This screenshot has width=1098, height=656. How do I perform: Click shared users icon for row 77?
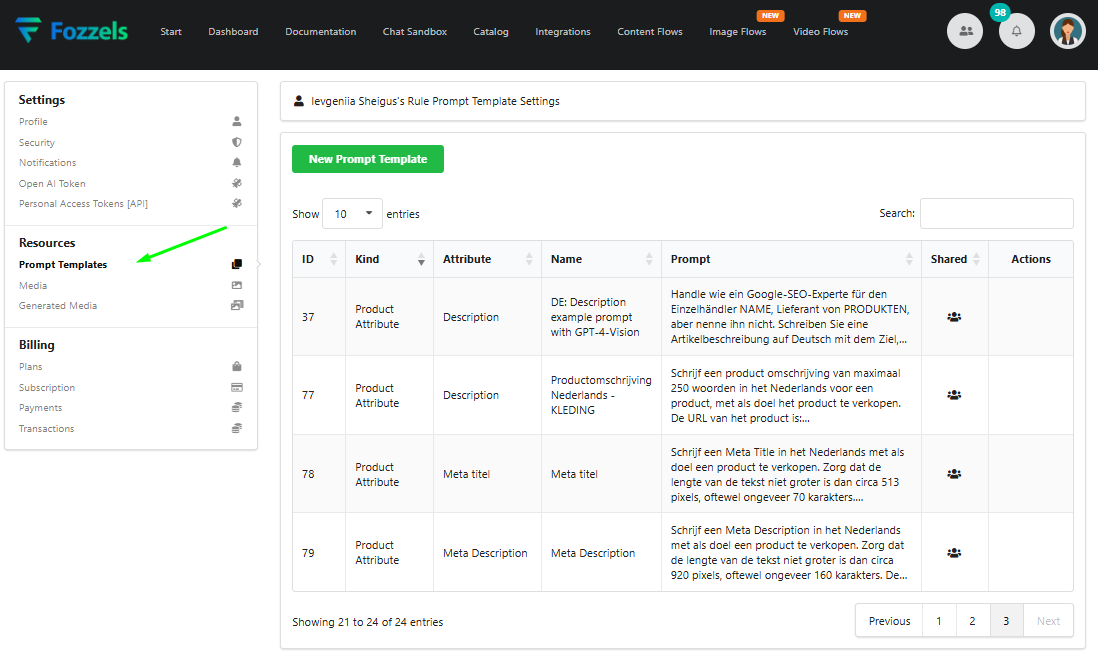954,395
